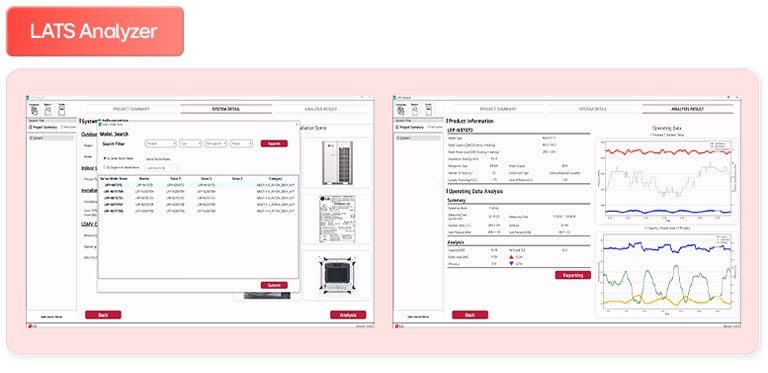
Task: Click Add System in left window system tree
Action: (x=68, y=127)
